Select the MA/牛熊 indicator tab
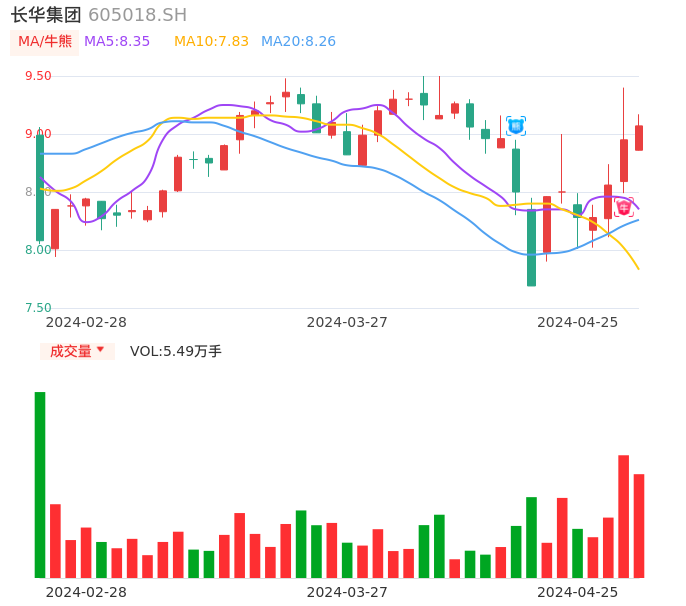 click(45, 42)
